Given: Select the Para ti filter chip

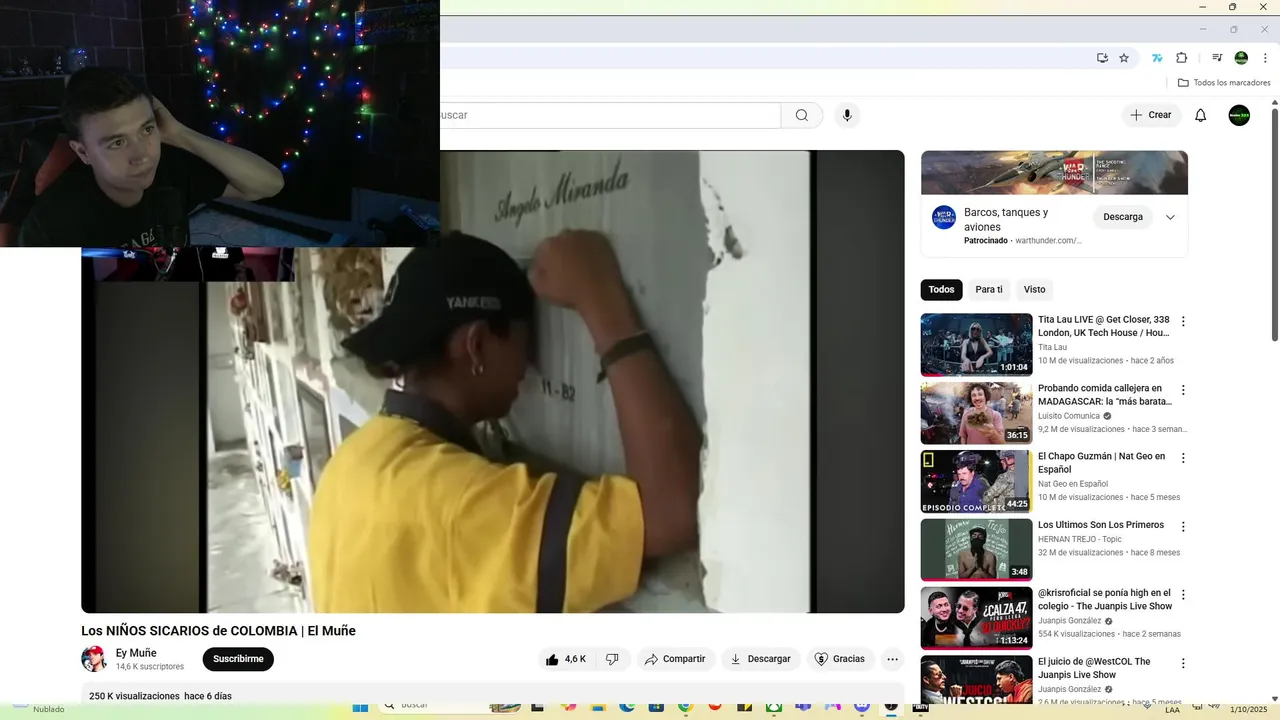Looking at the screenshot, I should point(989,290).
